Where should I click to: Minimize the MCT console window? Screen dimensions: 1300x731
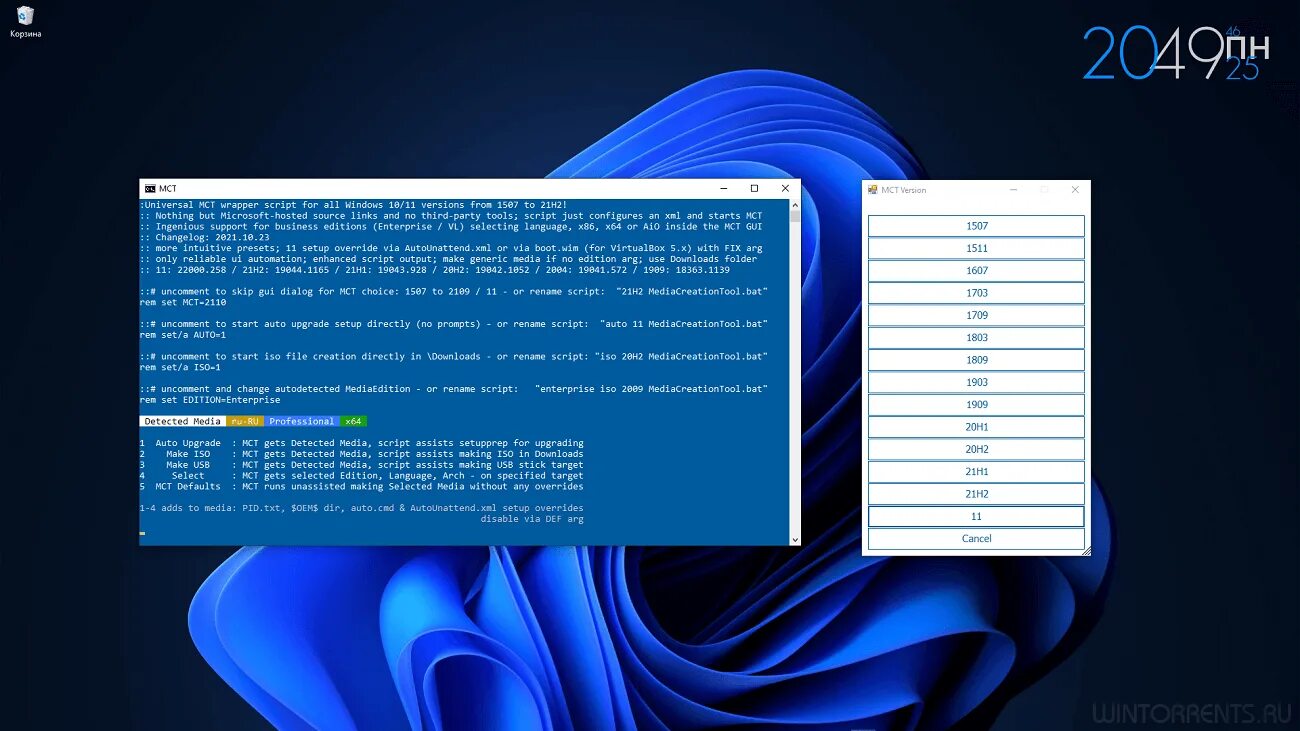[724, 188]
